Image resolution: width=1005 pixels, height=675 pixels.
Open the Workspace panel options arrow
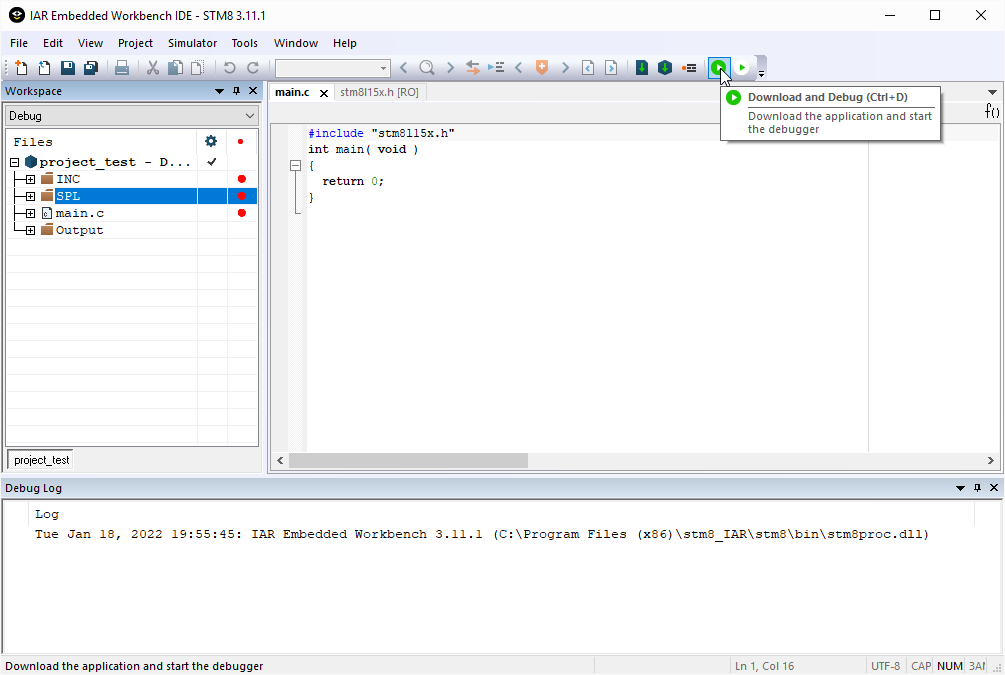[219, 91]
